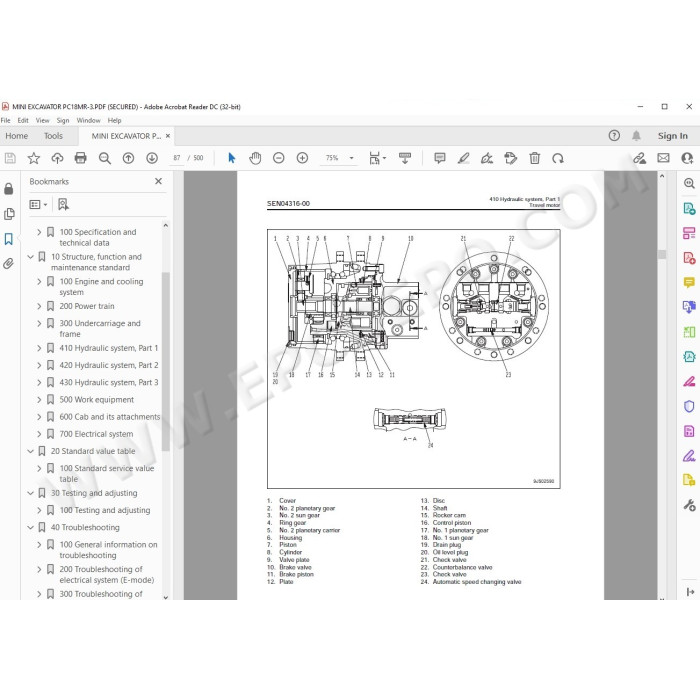Add the star bookmark icon

click(33, 158)
